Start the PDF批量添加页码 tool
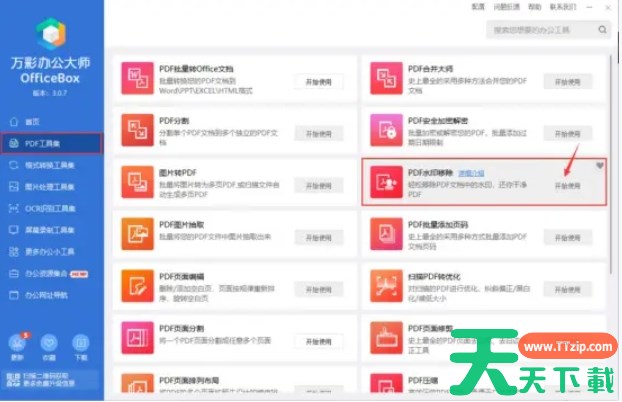Viewport: 622px width, 402px height. coord(567,238)
